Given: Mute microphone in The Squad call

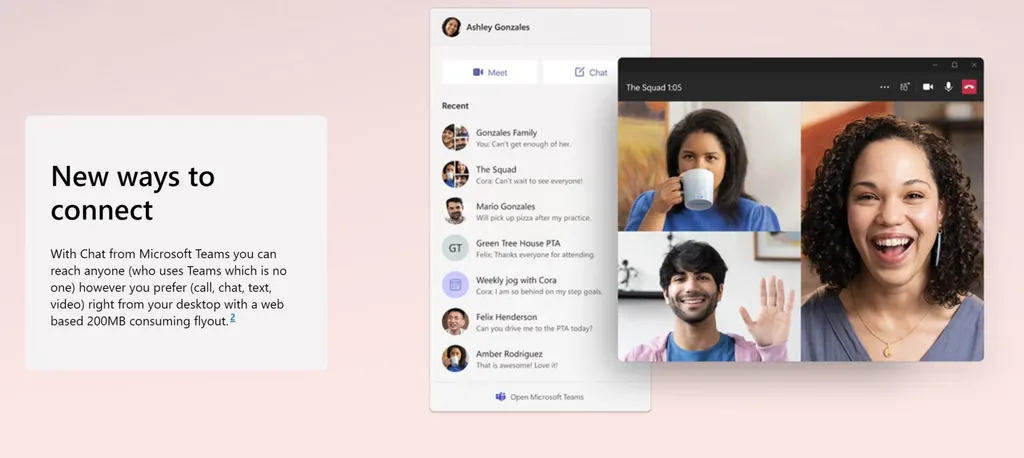Looking at the screenshot, I should 948,87.
